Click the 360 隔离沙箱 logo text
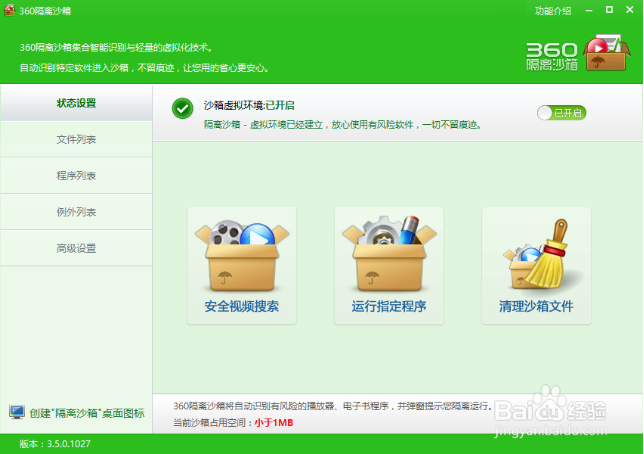This screenshot has height=454, width=644. [x=552, y=56]
